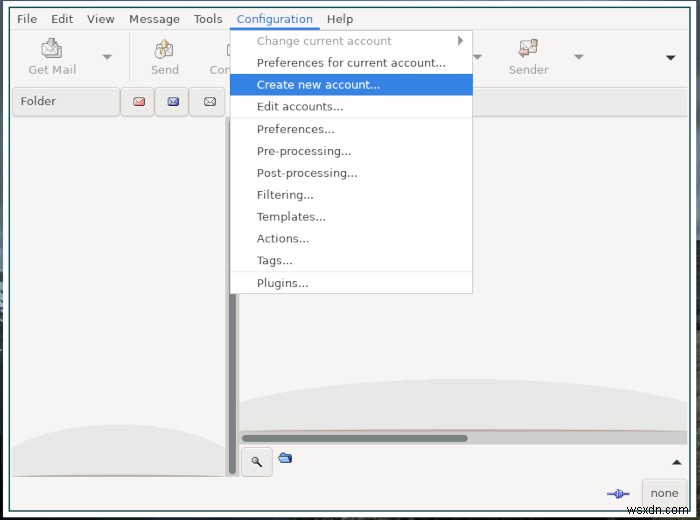
Task: Click the folder pane vertical scrollbar
Action: (x=232, y=384)
